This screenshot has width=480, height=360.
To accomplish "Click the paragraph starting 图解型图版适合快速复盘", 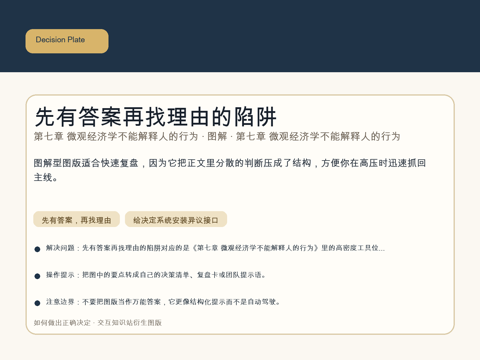I will coord(230,170).
